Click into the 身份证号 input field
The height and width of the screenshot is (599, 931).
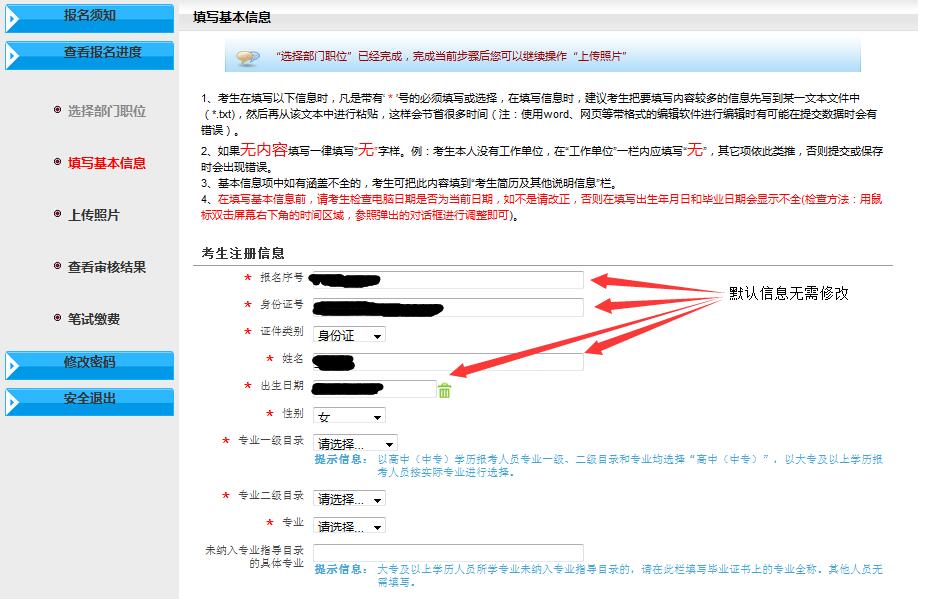point(447,307)
